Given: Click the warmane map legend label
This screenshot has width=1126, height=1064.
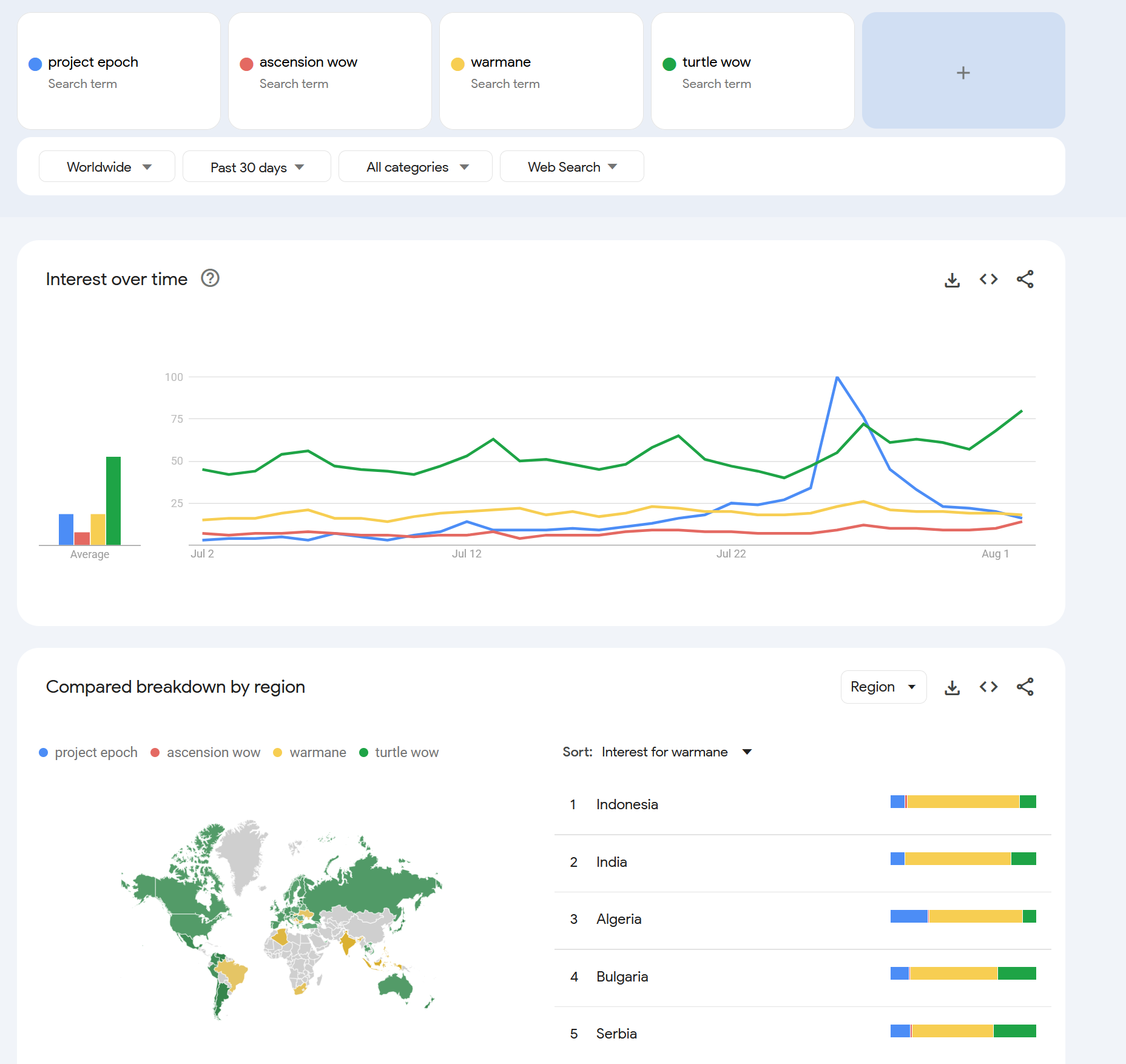Looking at the screenshot, I should click(318, 752).
